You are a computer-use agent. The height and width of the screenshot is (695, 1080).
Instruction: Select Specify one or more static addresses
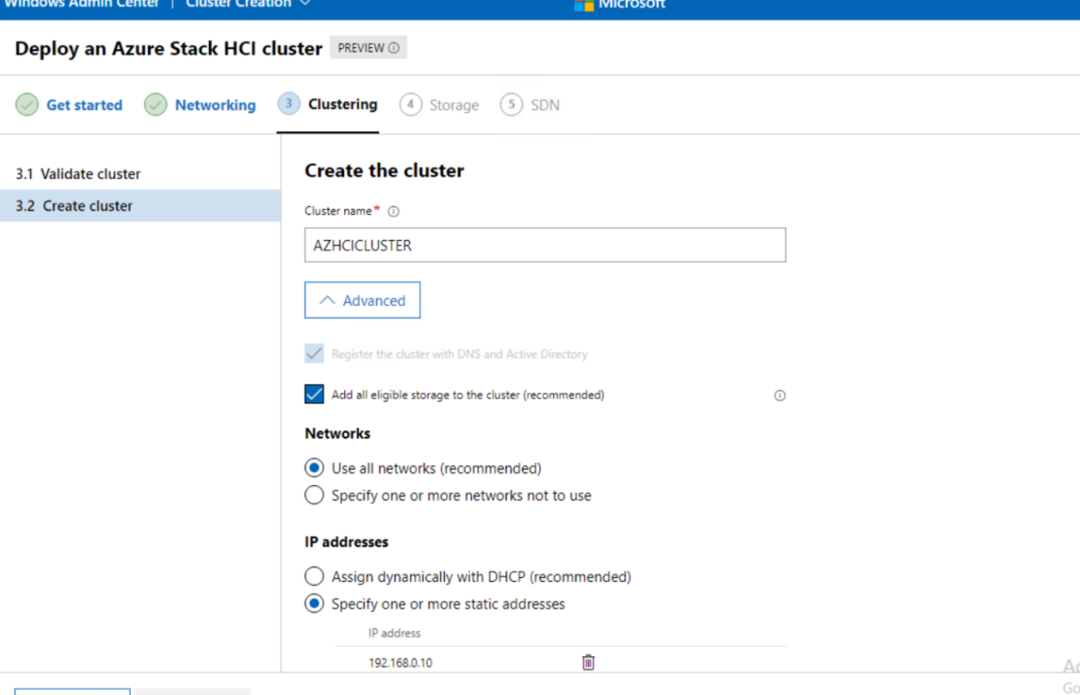click(314, 603)
